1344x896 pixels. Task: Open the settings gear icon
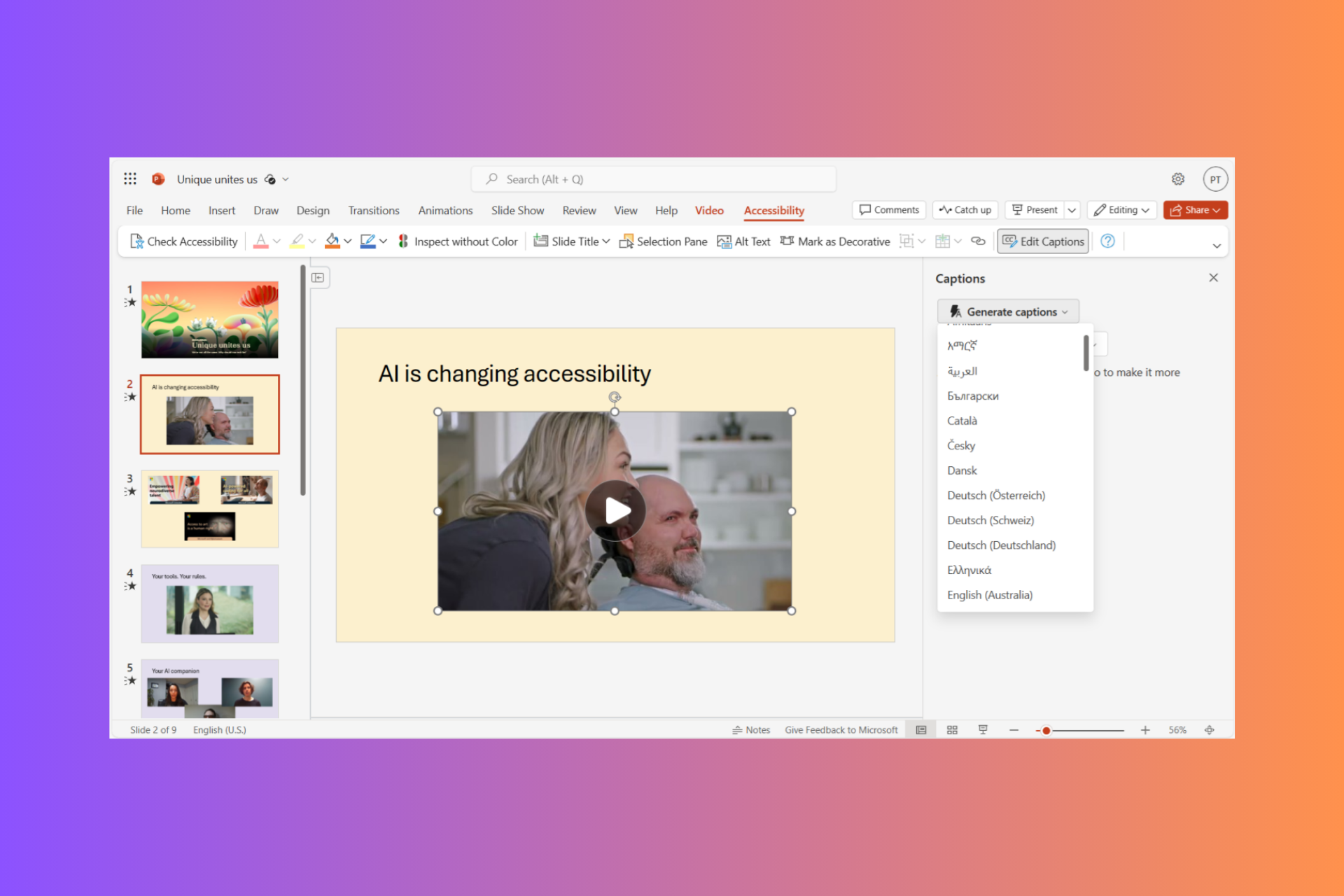(x=1178, y=179)
